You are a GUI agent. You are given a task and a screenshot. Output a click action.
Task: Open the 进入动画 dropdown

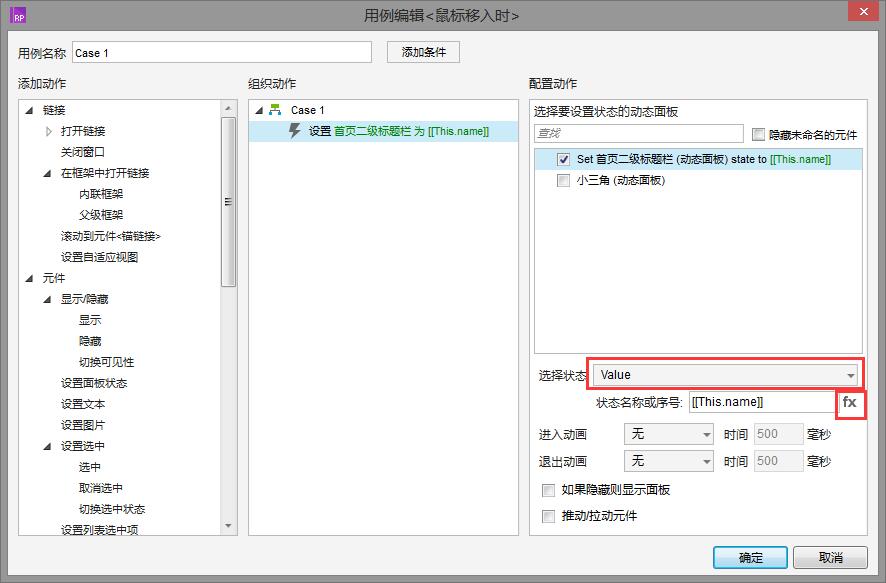(x=669, y=434)
